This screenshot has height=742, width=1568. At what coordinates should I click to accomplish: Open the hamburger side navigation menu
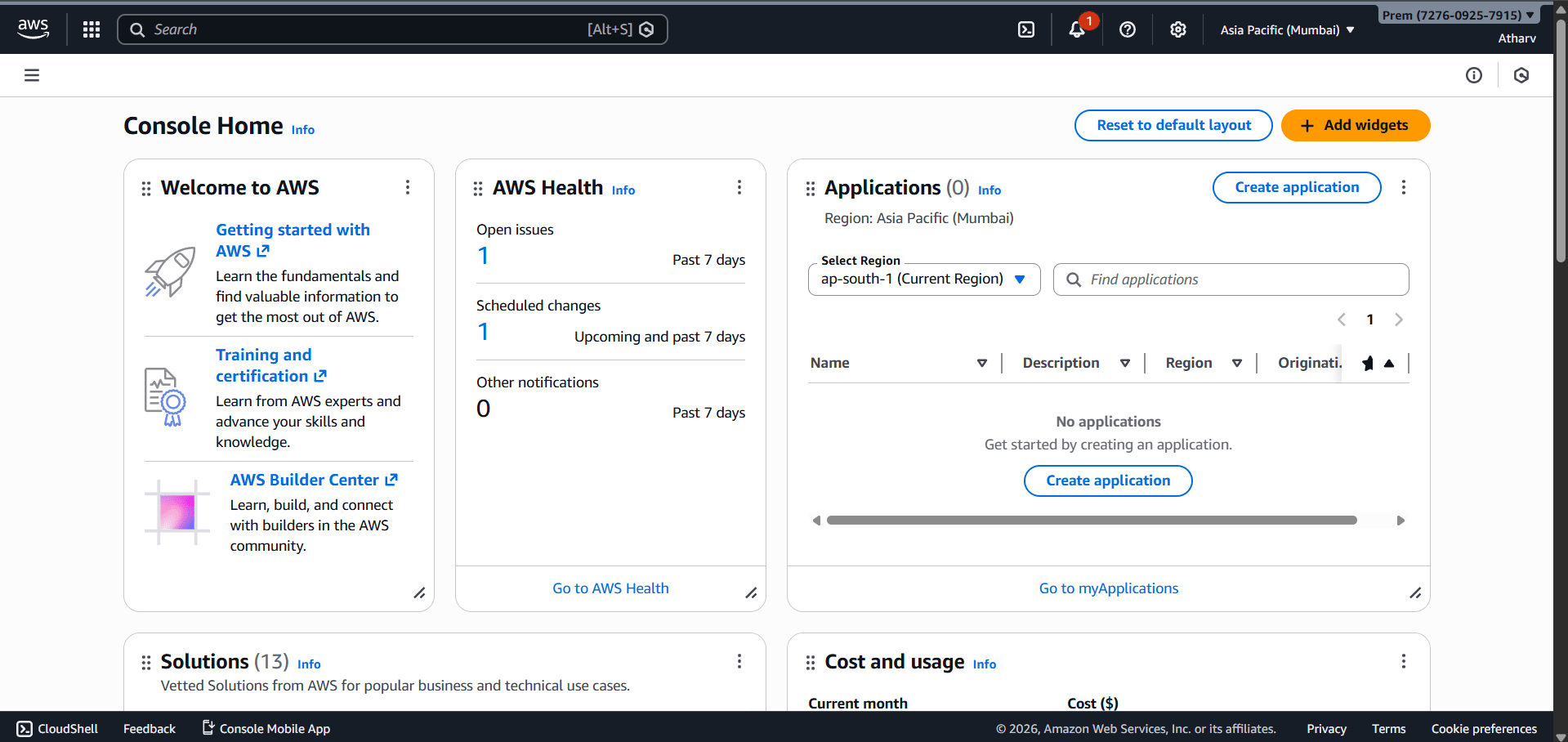coord(32,75)
